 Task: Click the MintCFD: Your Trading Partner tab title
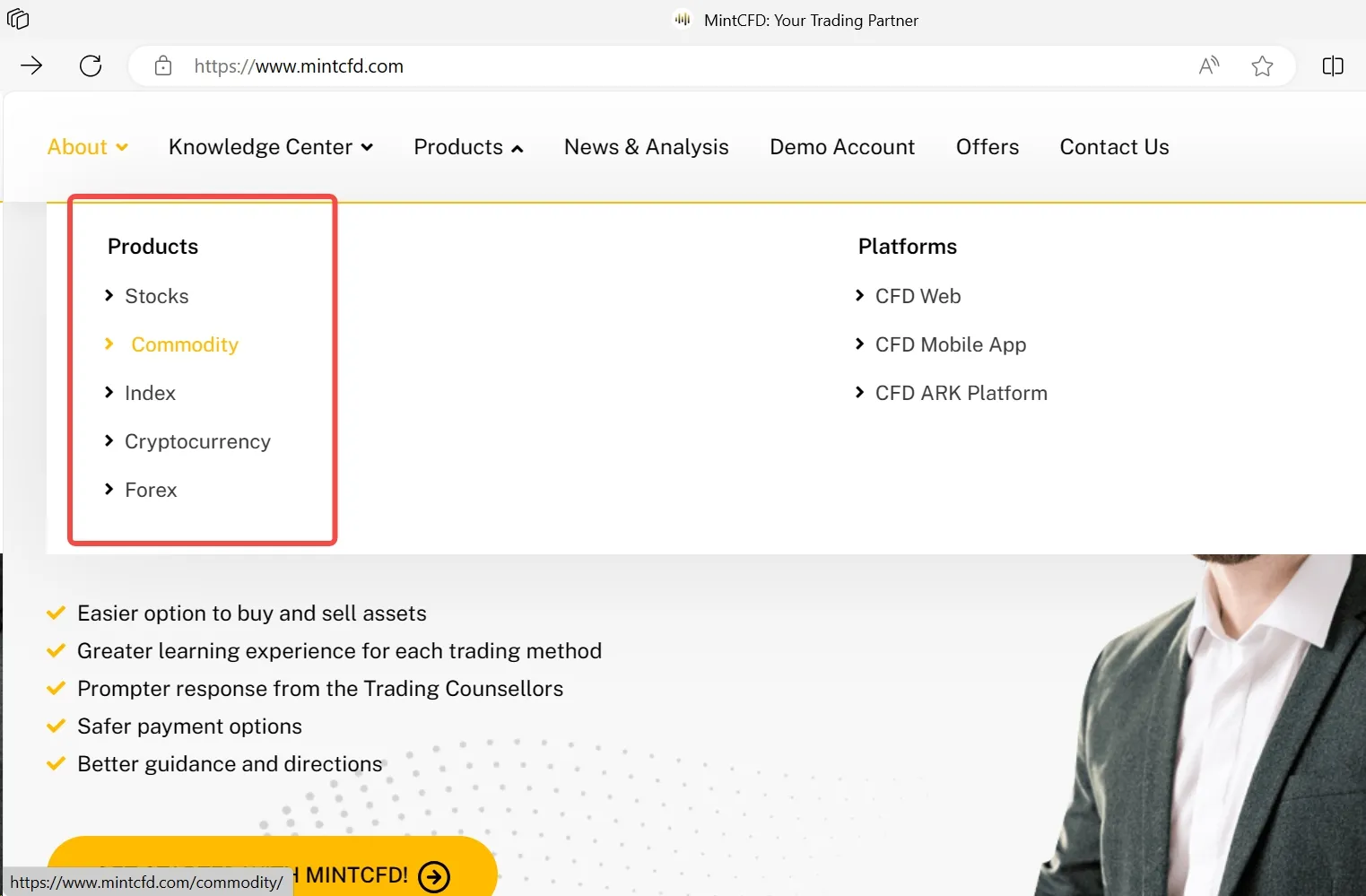click(x=811, y=20)
